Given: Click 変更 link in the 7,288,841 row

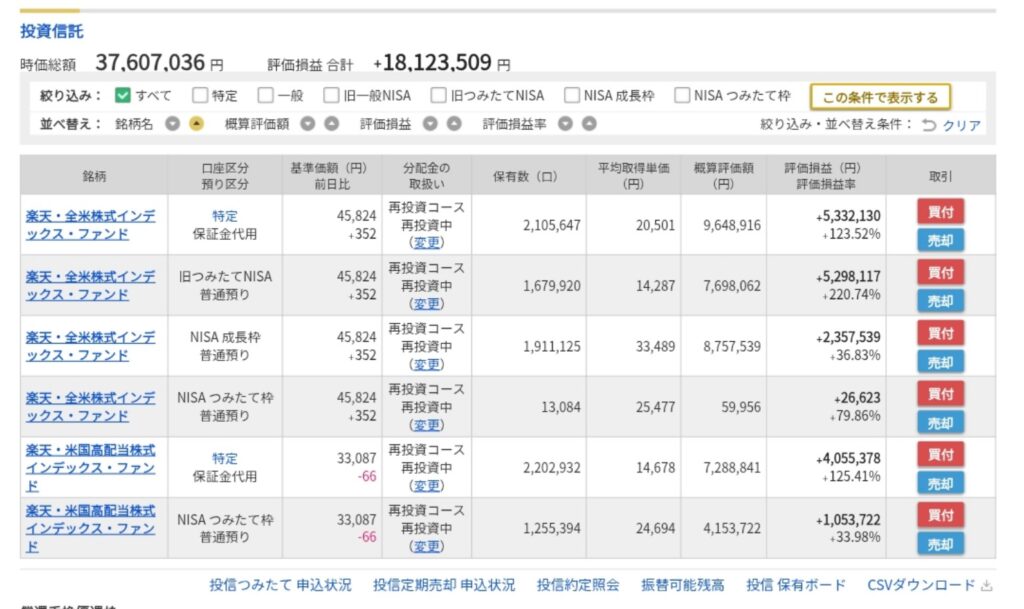Looking at the screenshot, I should 426,486.
